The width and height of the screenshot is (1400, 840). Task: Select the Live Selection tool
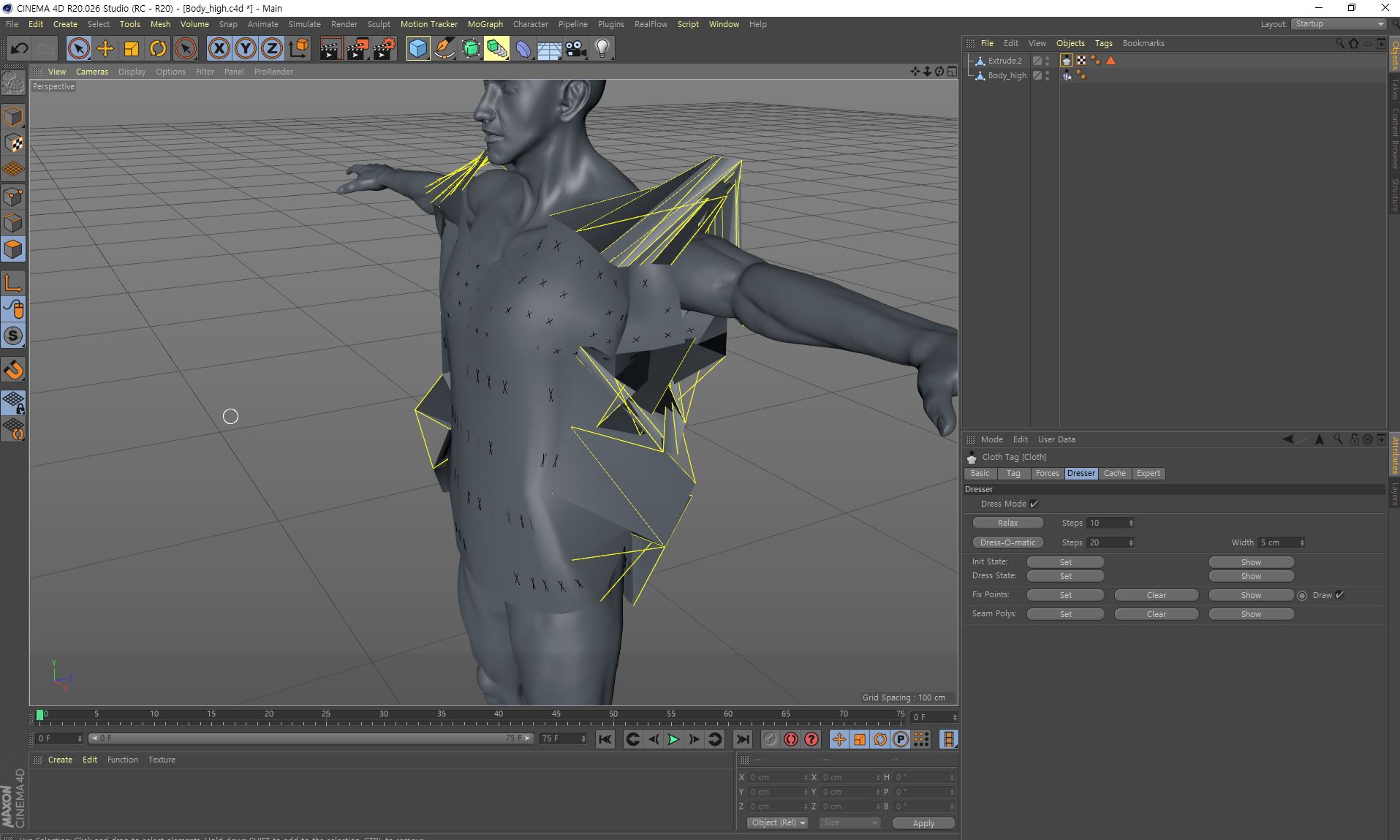coord(78,49)
